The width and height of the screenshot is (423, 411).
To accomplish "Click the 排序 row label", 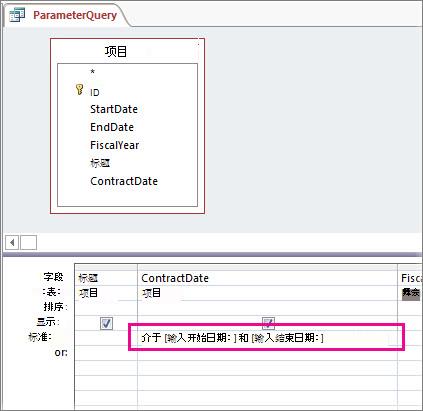I will coord(55,307).
